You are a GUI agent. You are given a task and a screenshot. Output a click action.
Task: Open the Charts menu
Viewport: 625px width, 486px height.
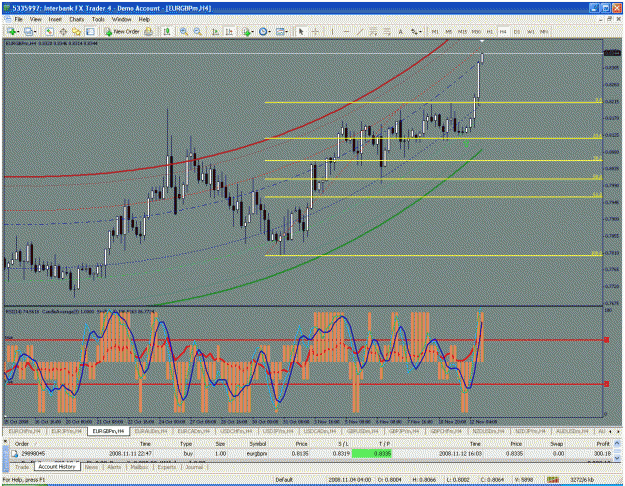coord(77,19)
